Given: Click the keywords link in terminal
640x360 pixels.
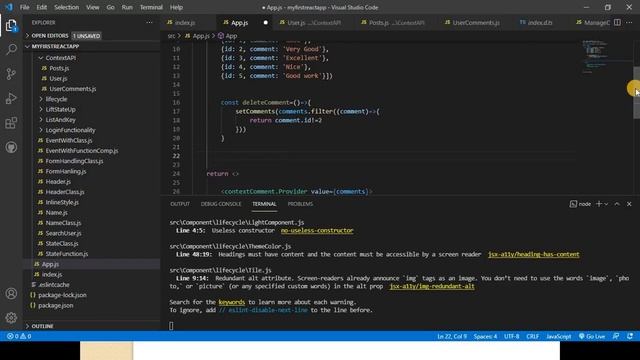Looking at the screenshot, I should 231,302.
